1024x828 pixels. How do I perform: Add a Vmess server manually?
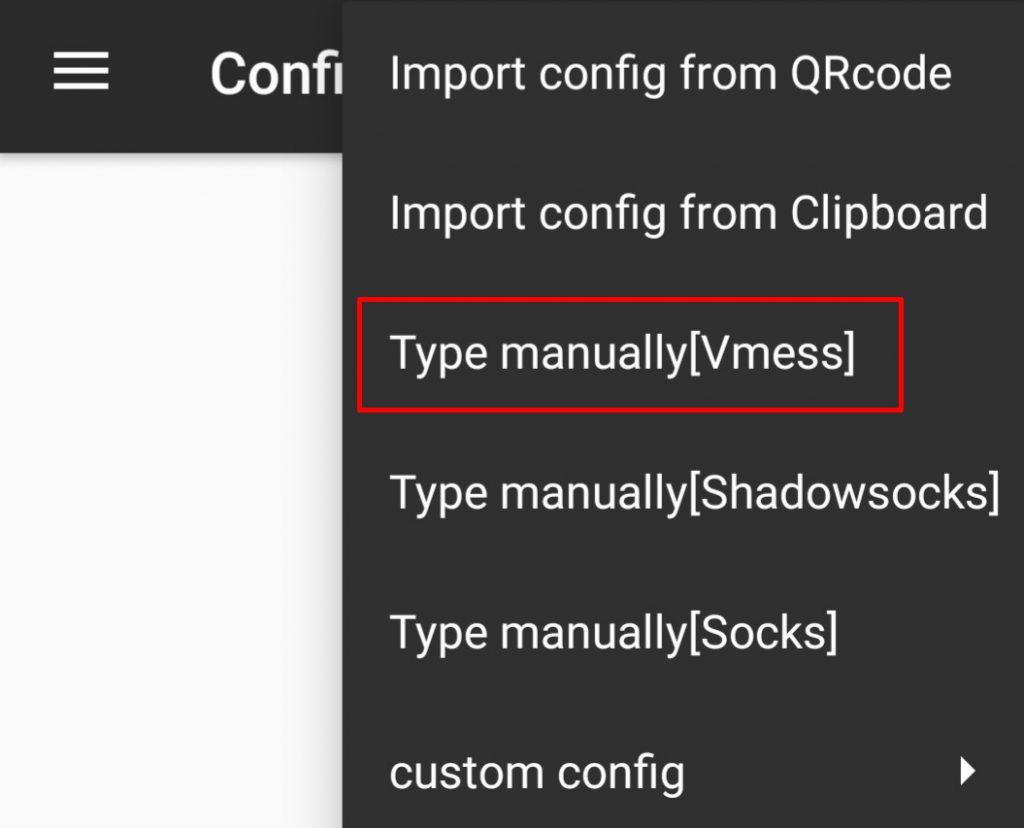pyautogui.click(x=622, y=353)
